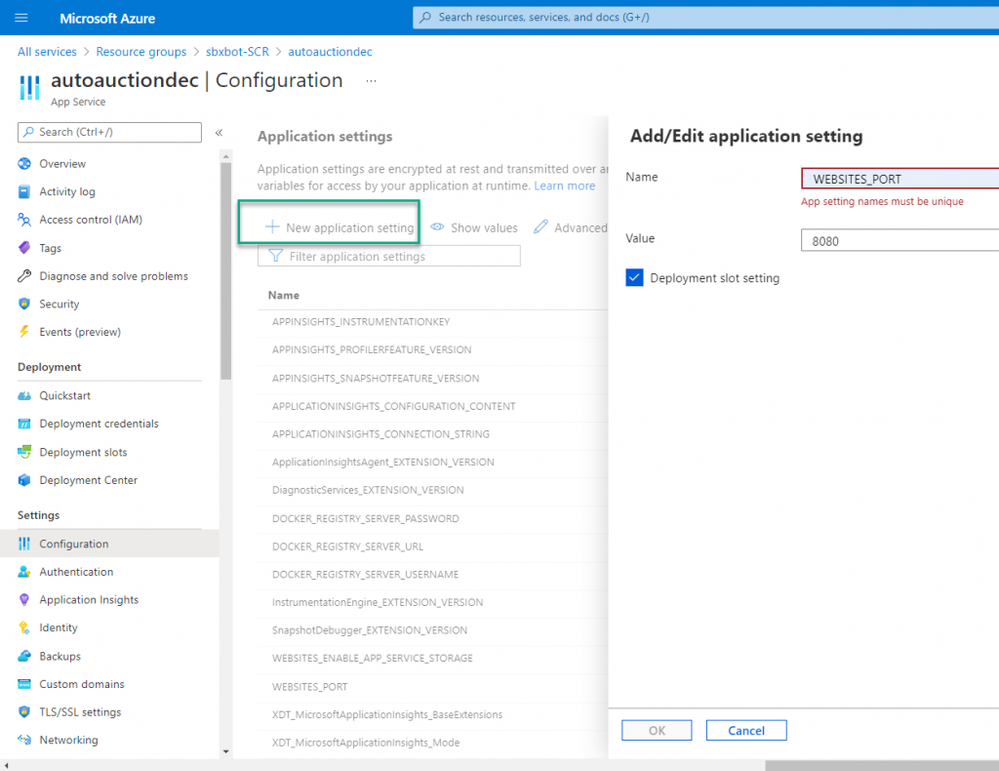Click the Show values eye icon

(x=437, y=227)
